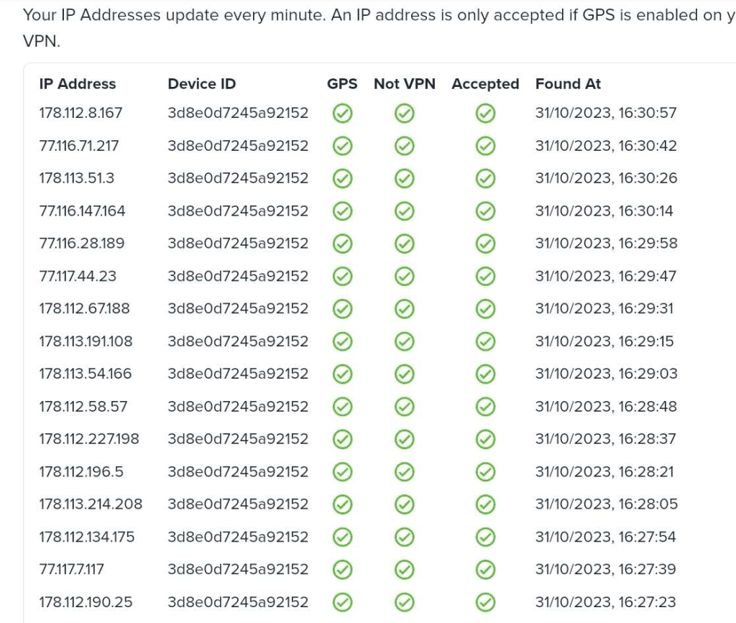736x623 pixels.
Task: Click Accepted check icon for 178.112.227.198
Action: pyautogui.click(x=485, y=439)
